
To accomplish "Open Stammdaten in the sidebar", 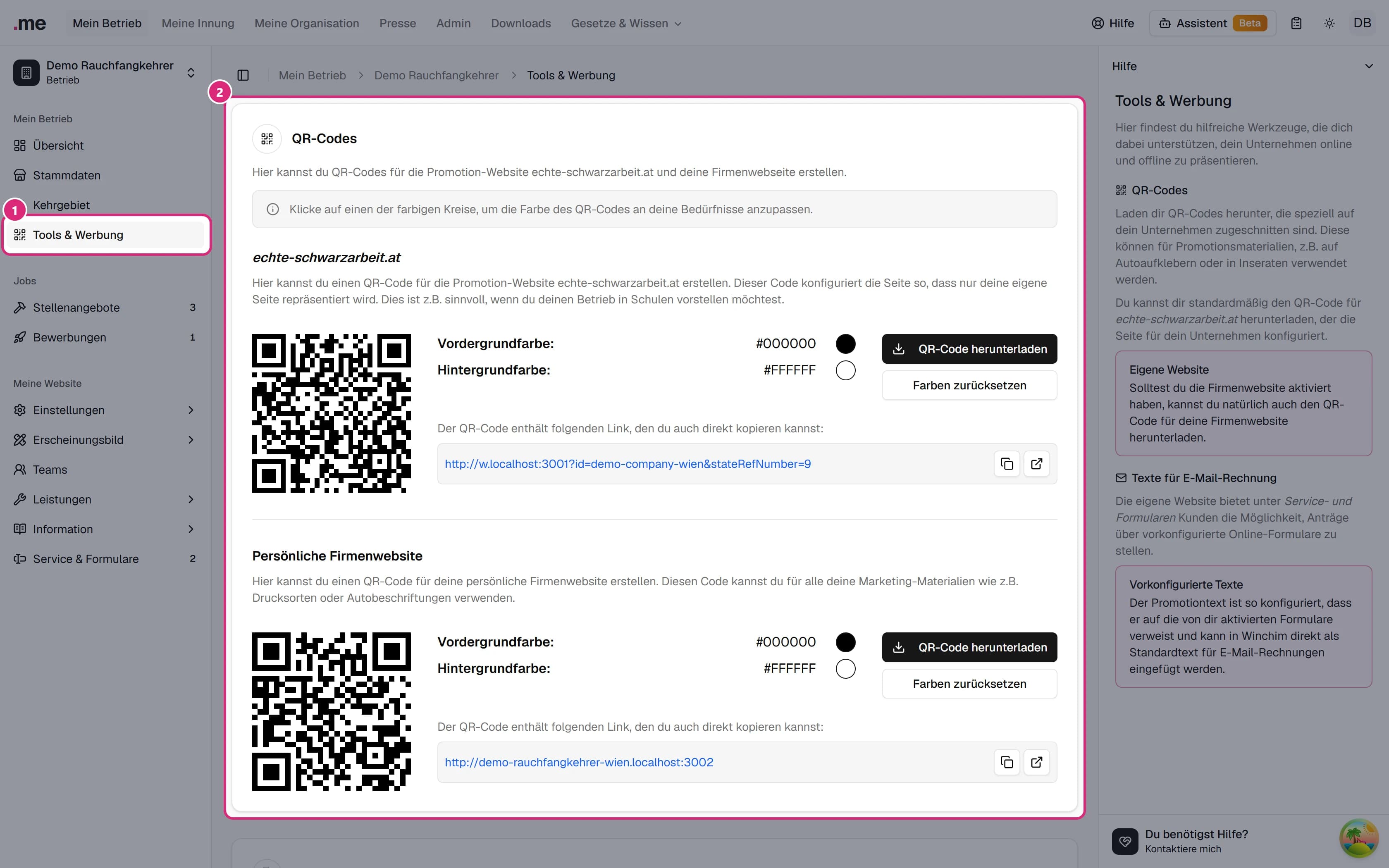I will coord(105,176).
